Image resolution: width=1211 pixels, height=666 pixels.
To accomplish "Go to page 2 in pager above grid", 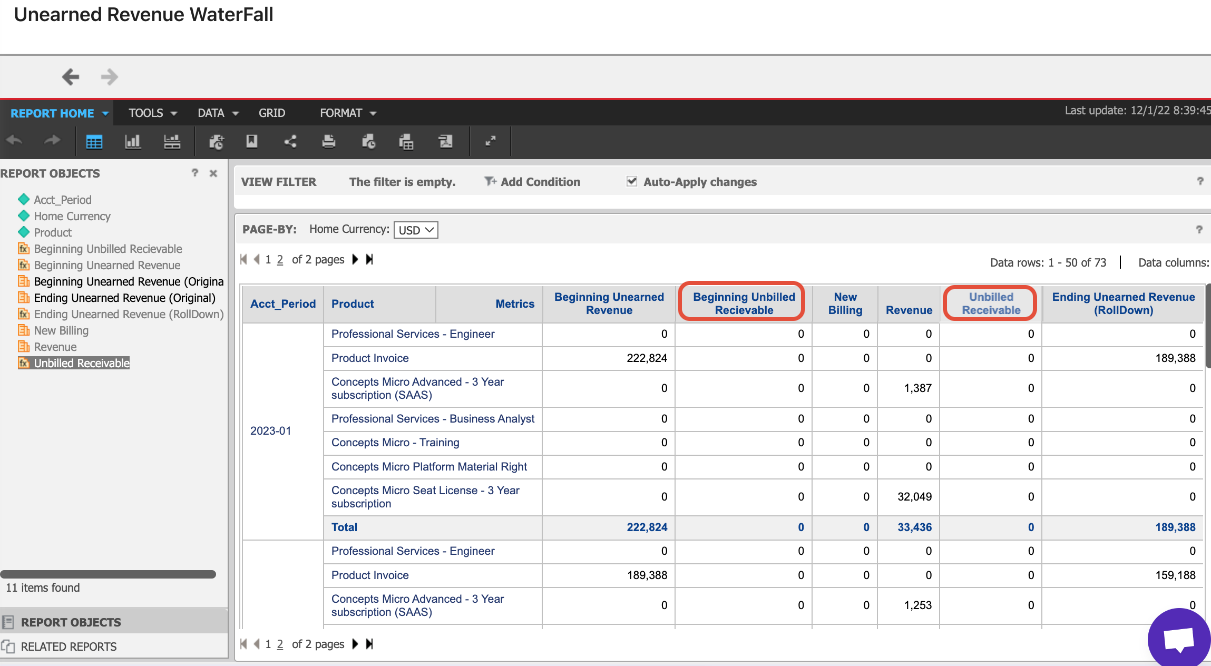I will pyautogui.click(x=281, y=260).
